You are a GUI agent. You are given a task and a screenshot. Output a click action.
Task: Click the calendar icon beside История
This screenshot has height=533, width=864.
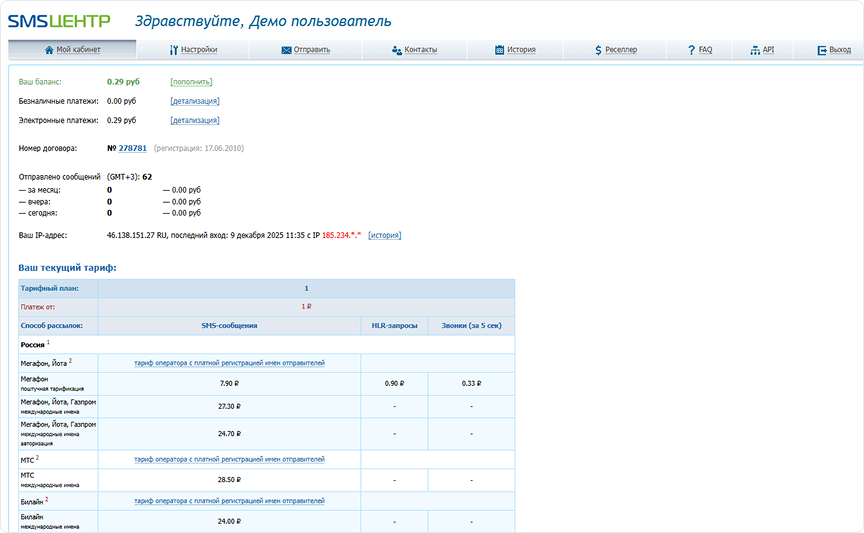point(499,50)
